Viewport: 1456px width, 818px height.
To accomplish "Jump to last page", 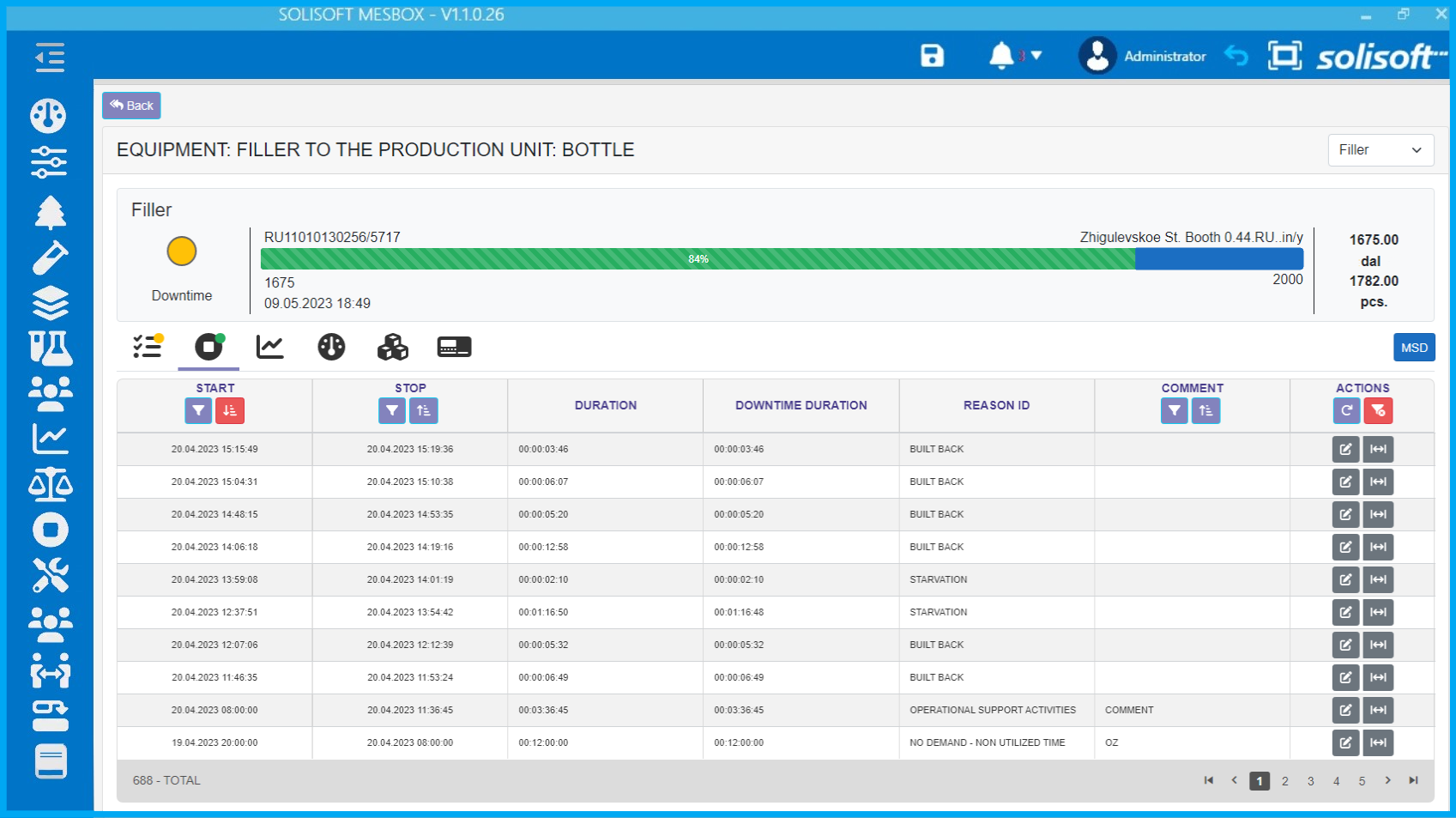I will [x=1413, y=780].
